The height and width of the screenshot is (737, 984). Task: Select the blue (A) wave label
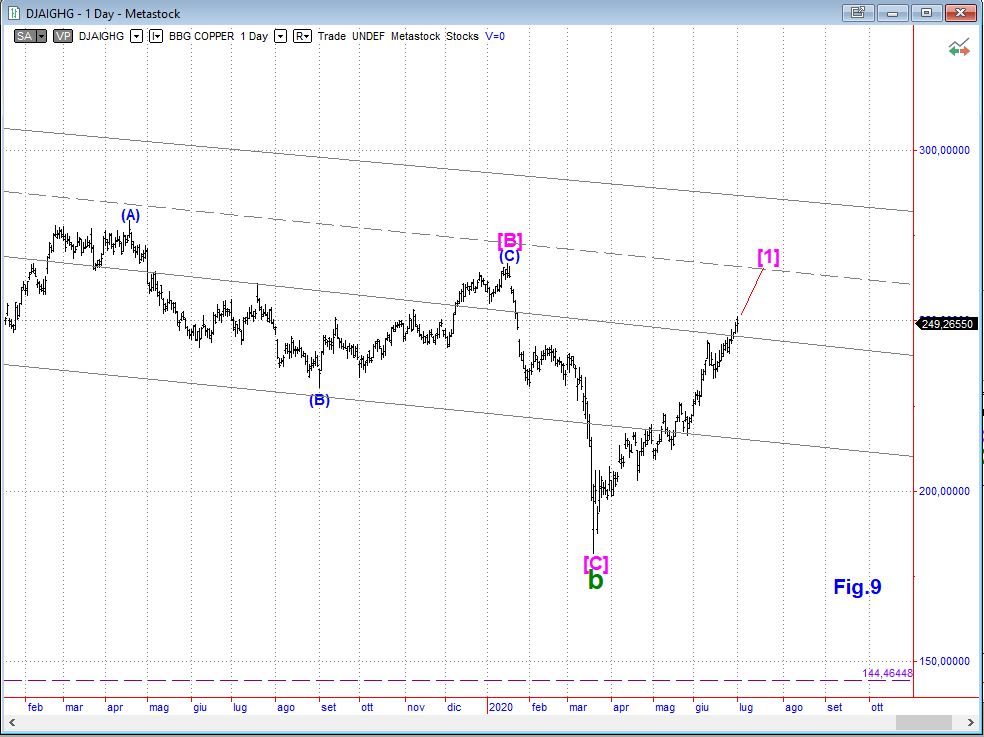(131, 215)
